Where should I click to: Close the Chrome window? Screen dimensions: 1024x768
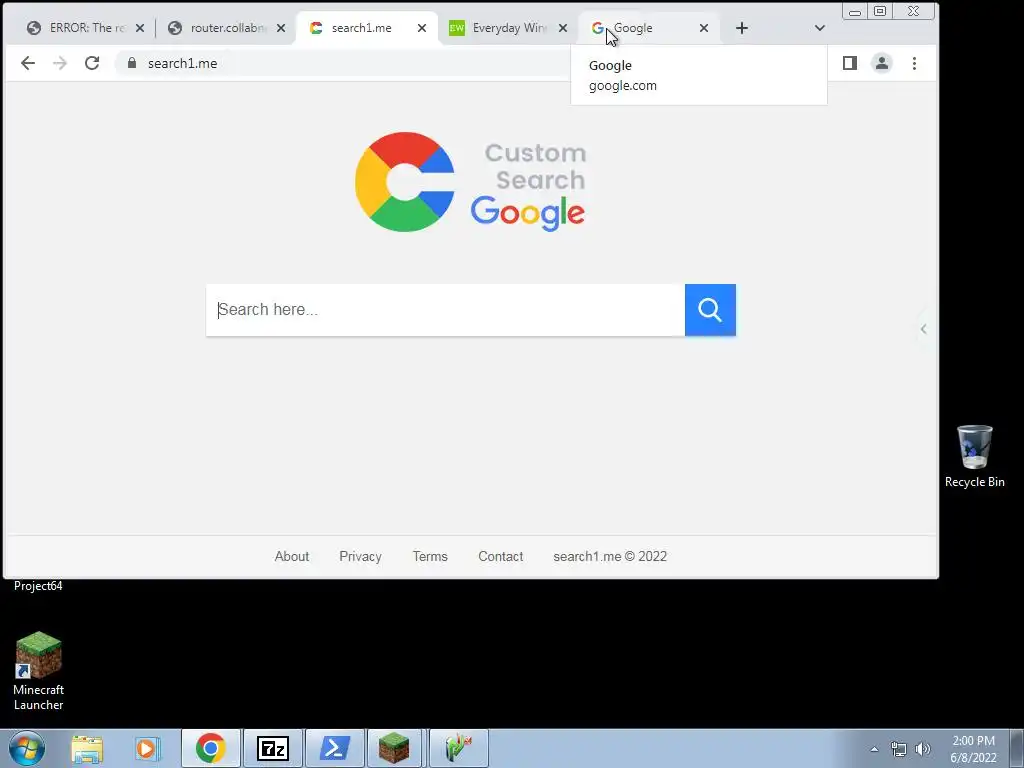pyautogui.click(x=914, y=11)
